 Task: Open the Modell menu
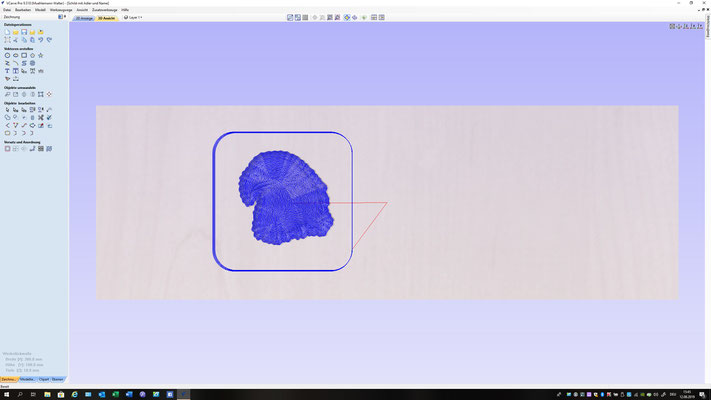coord(40,10)
